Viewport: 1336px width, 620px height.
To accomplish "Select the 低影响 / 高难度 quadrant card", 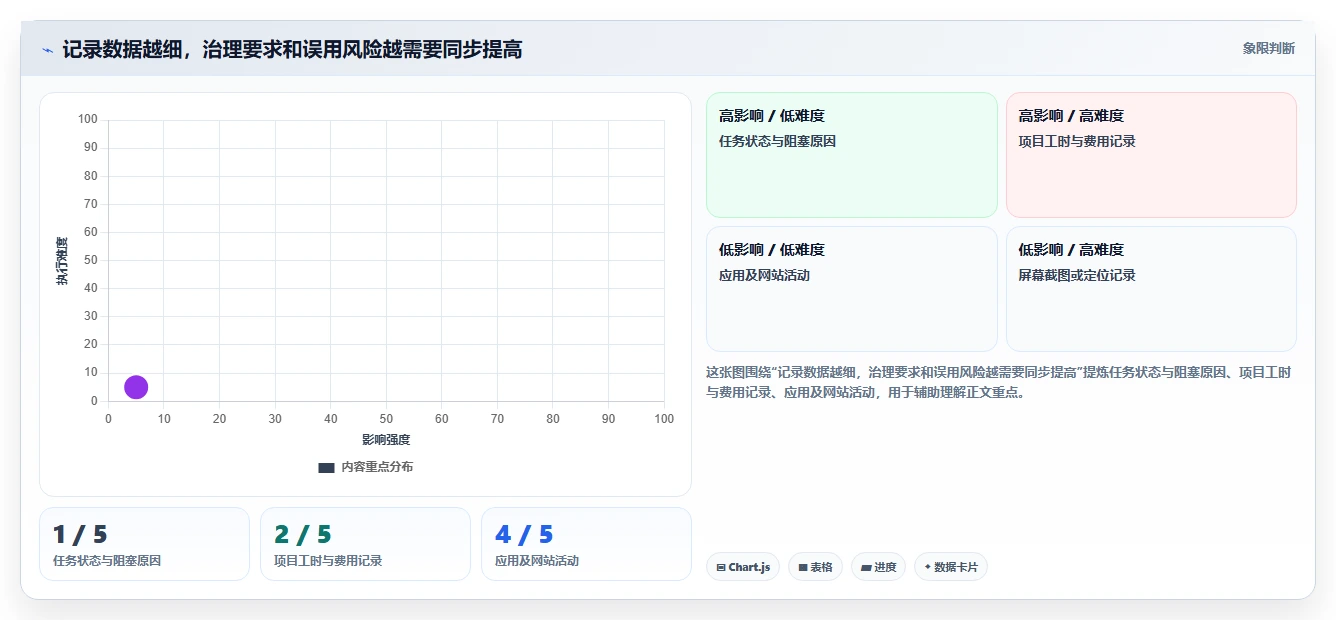I will point(1151,289).
